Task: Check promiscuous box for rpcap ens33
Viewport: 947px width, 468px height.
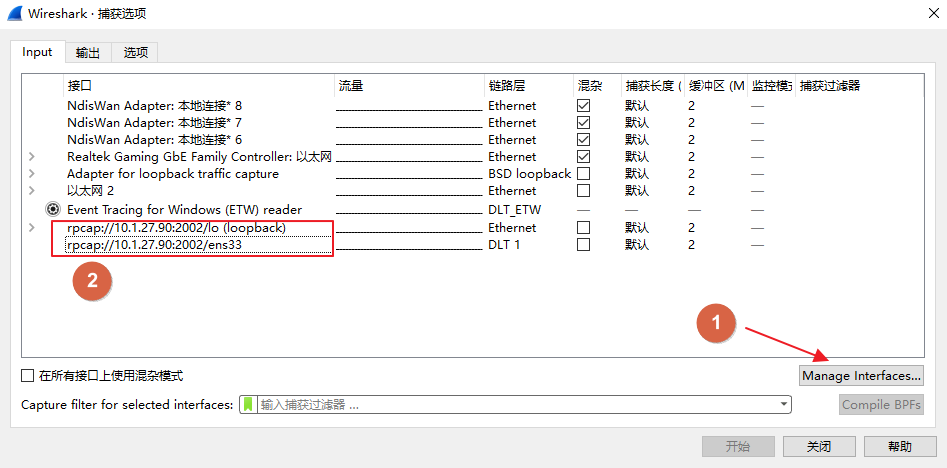Action: (583, 245)
